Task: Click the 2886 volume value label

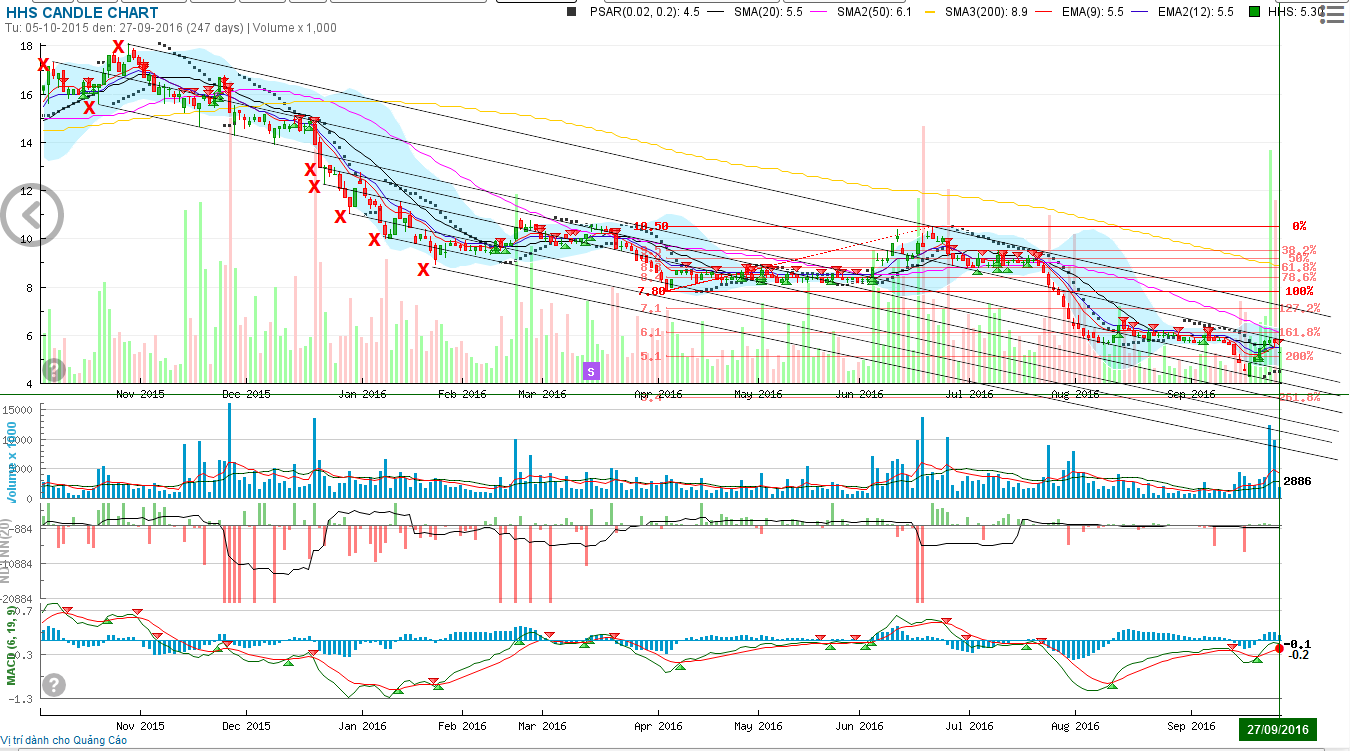Action: (1298, 481)
